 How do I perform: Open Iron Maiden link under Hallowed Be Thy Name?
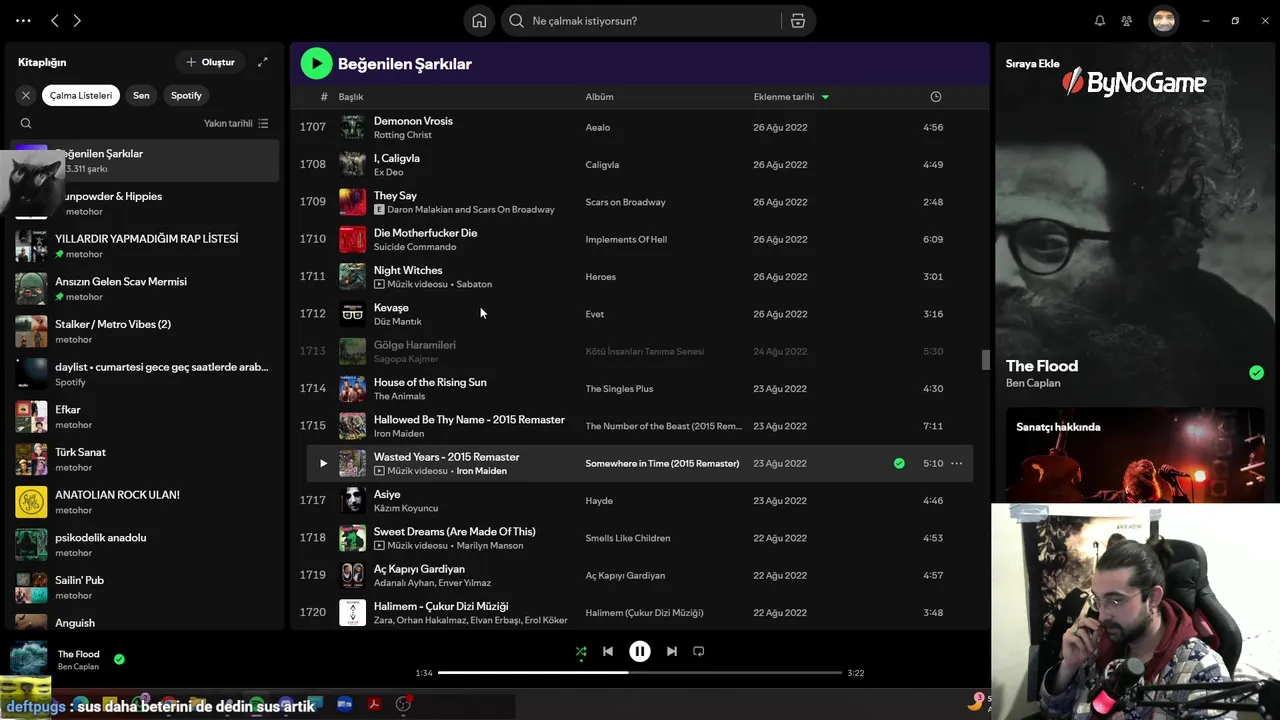(398, 434)
